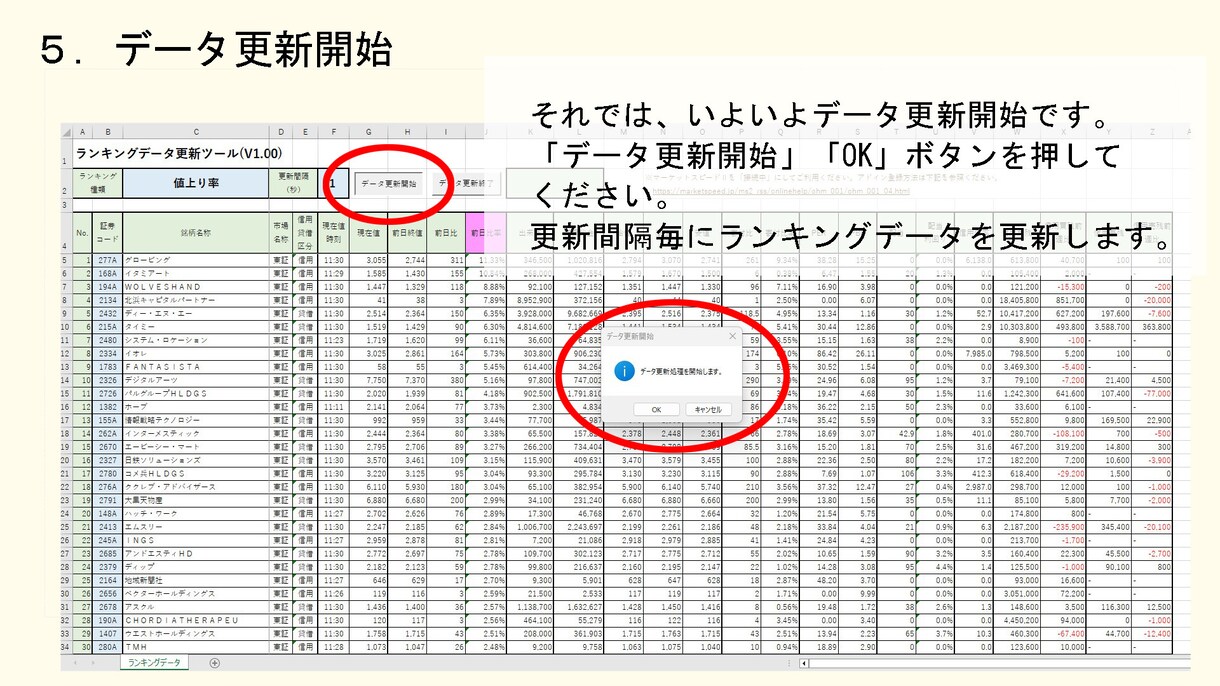Select the cell ディー・エス・エー
This screenshot has height=686, width=1220.
point(196,313)
